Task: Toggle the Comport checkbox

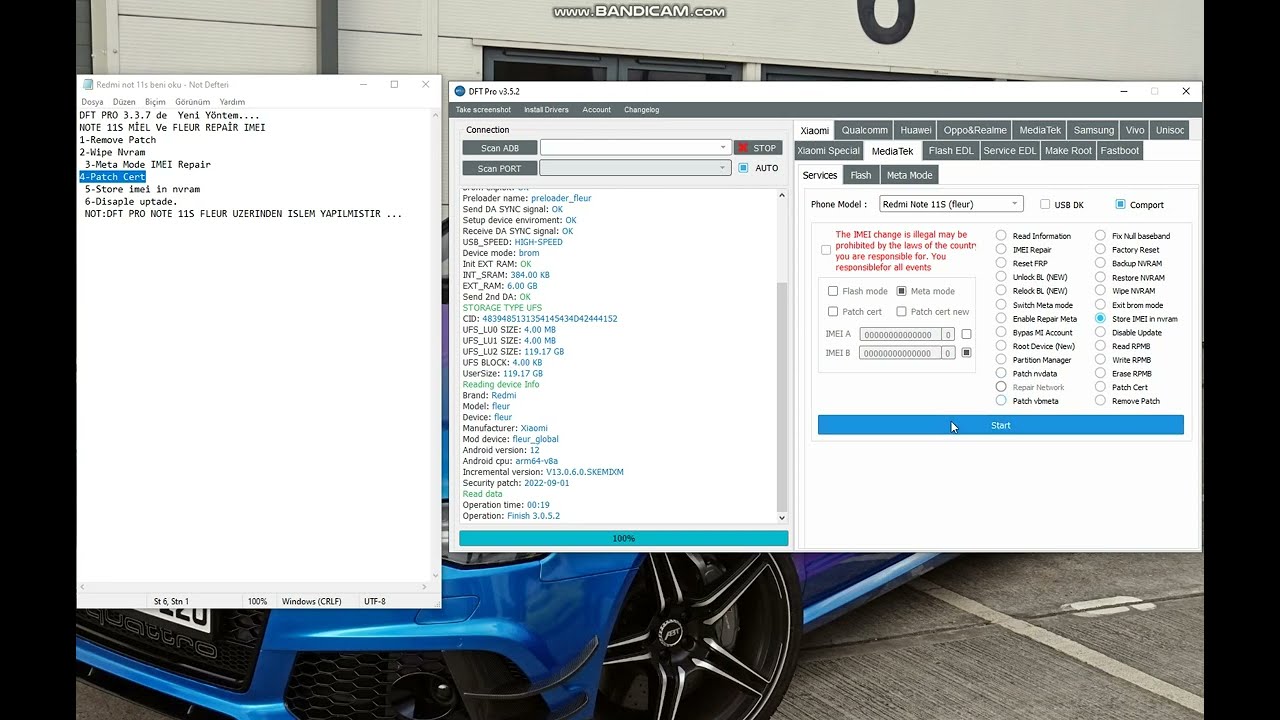Action: click(1120, 204)
